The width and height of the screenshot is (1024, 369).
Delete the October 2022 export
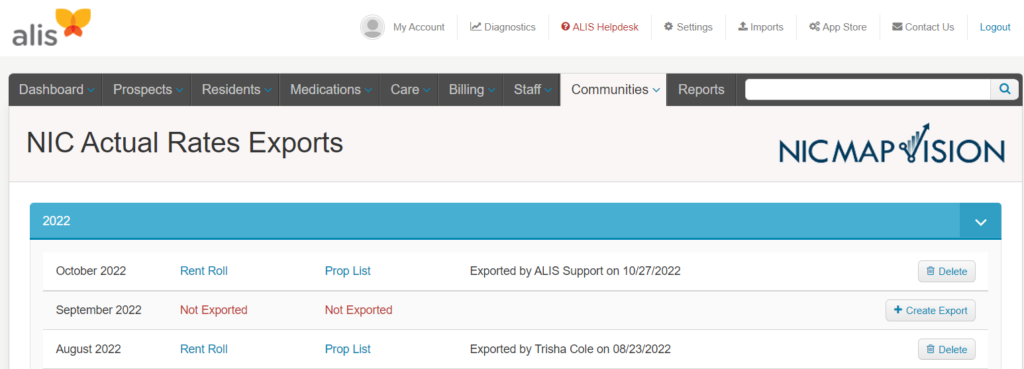click(x=947, y=271)
